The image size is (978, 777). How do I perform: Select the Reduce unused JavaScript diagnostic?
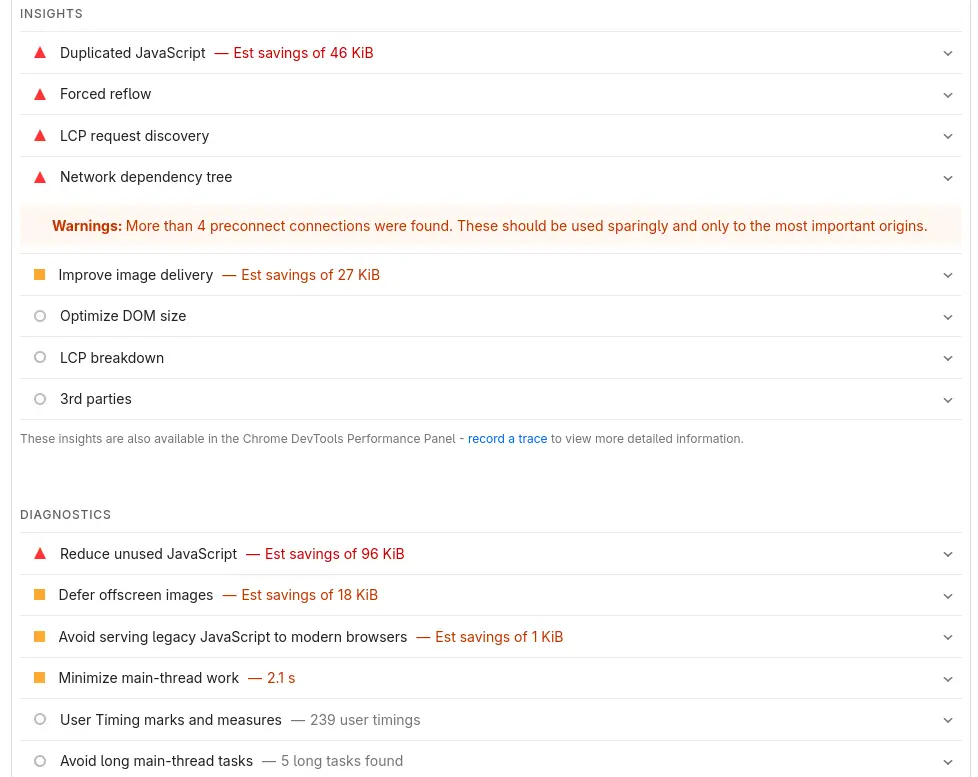pyautogui.click(x=148, y=554)
